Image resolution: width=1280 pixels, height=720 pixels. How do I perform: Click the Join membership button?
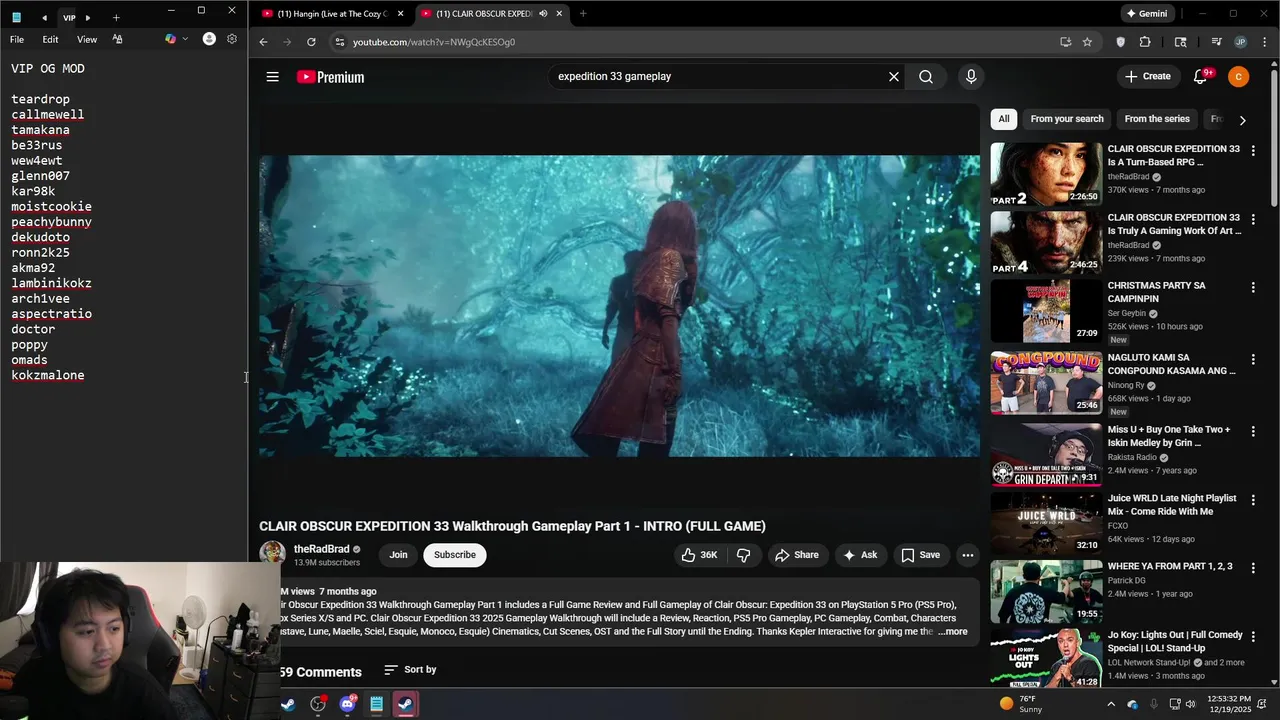[398, 555]
